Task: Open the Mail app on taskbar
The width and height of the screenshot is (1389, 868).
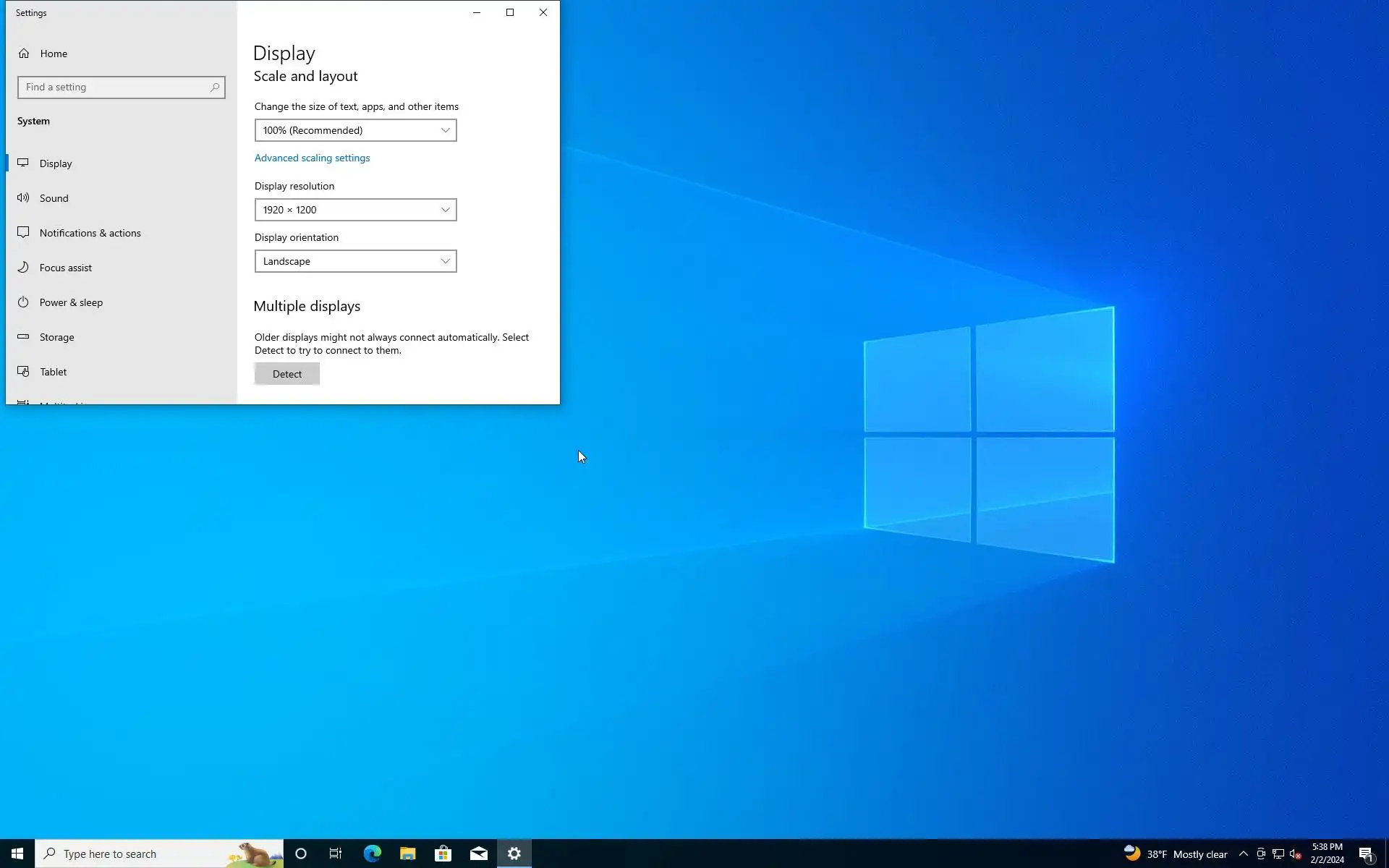Action: (x=478, y=854)
